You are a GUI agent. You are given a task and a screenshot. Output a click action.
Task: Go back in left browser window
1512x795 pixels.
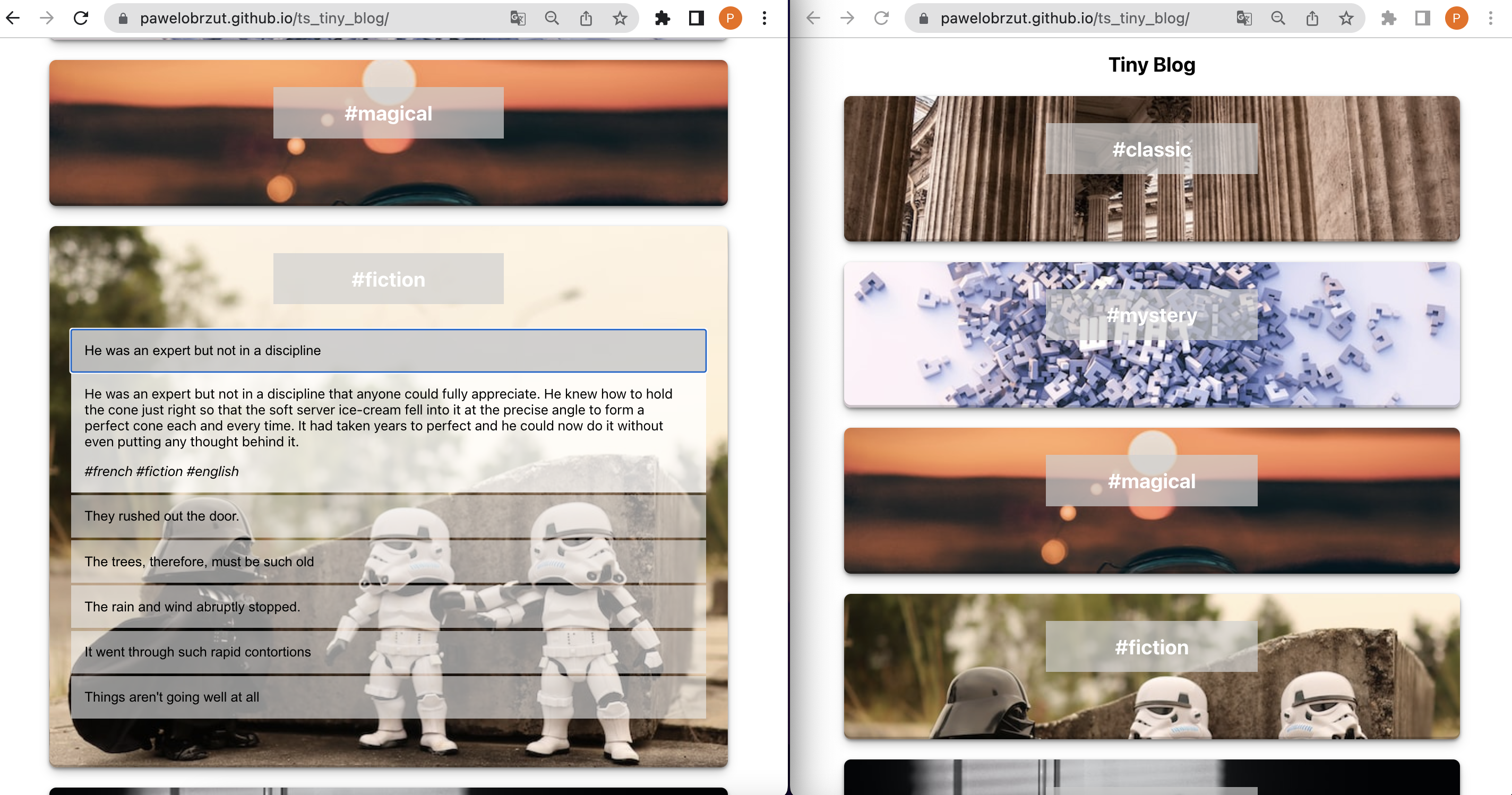click(13, 18)
